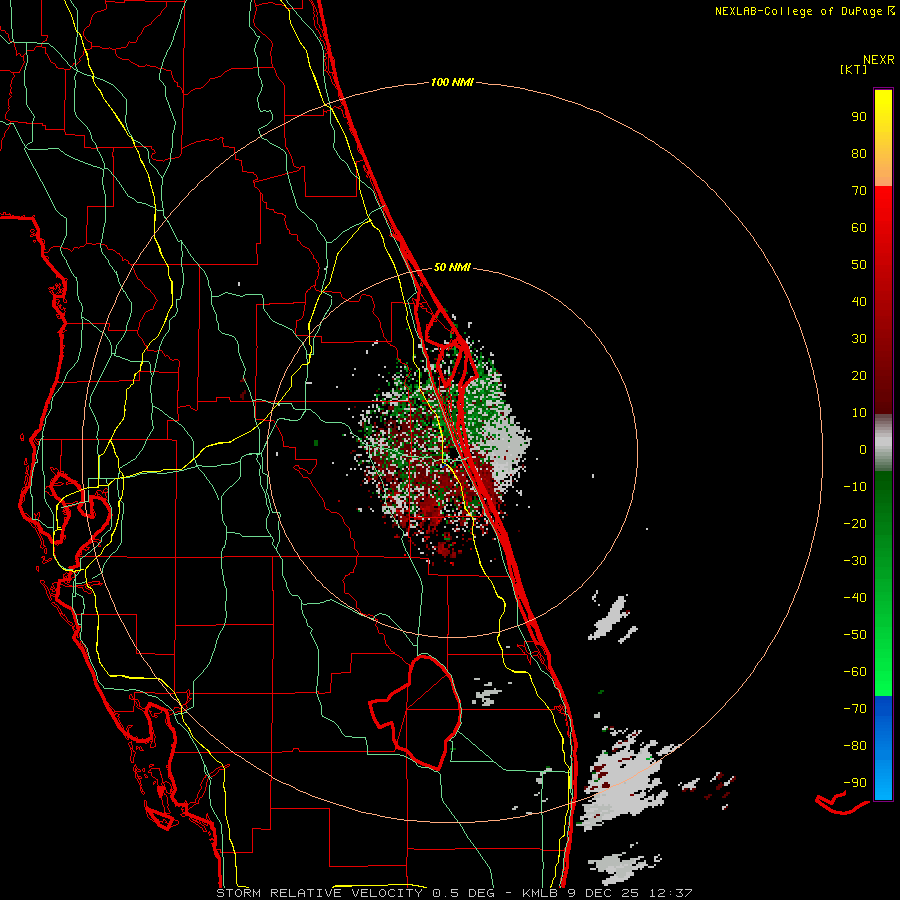Image resolution: width=900 pixels, height=900 pixels.
Task: Select the 50 value on velocity scale
Action: 859,265
